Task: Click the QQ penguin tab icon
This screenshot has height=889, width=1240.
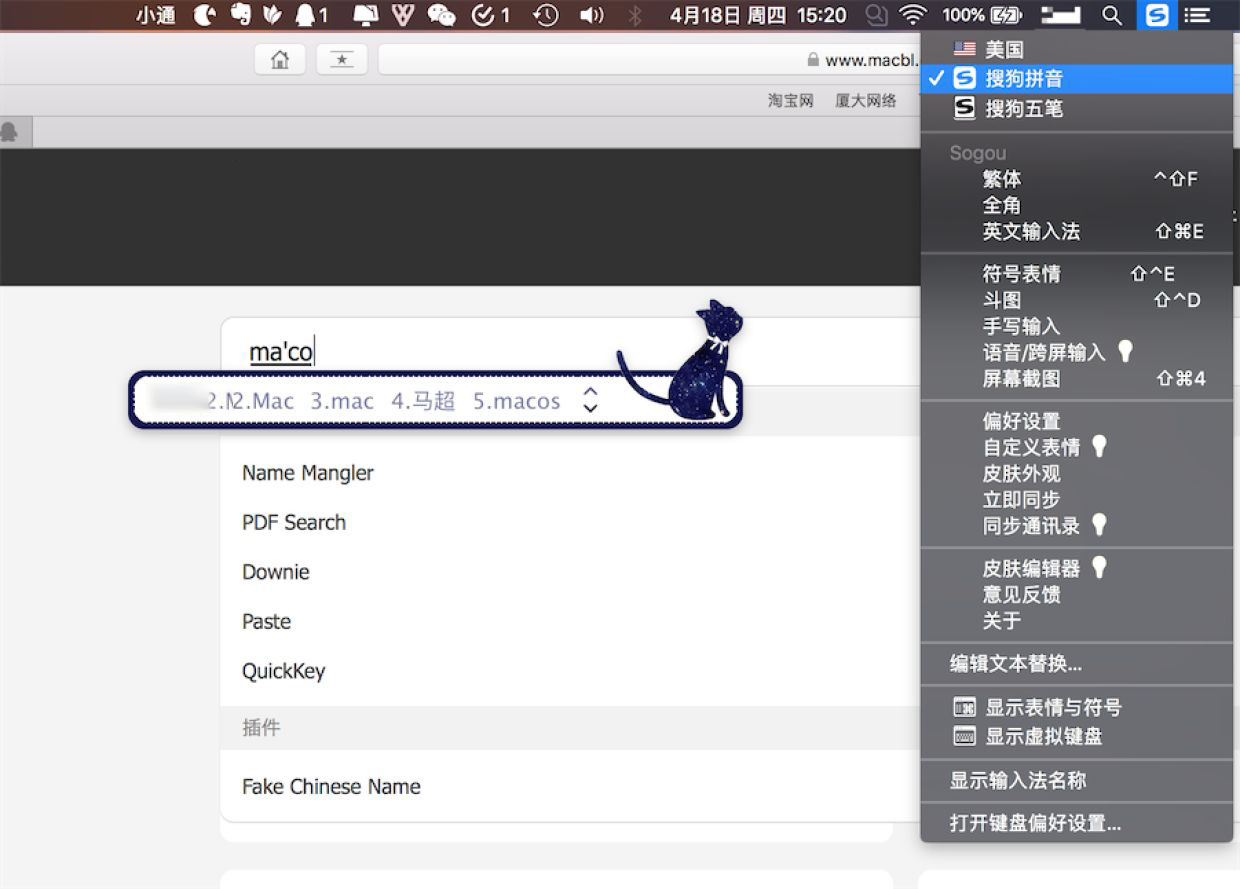Action: [x=9, y=132]
